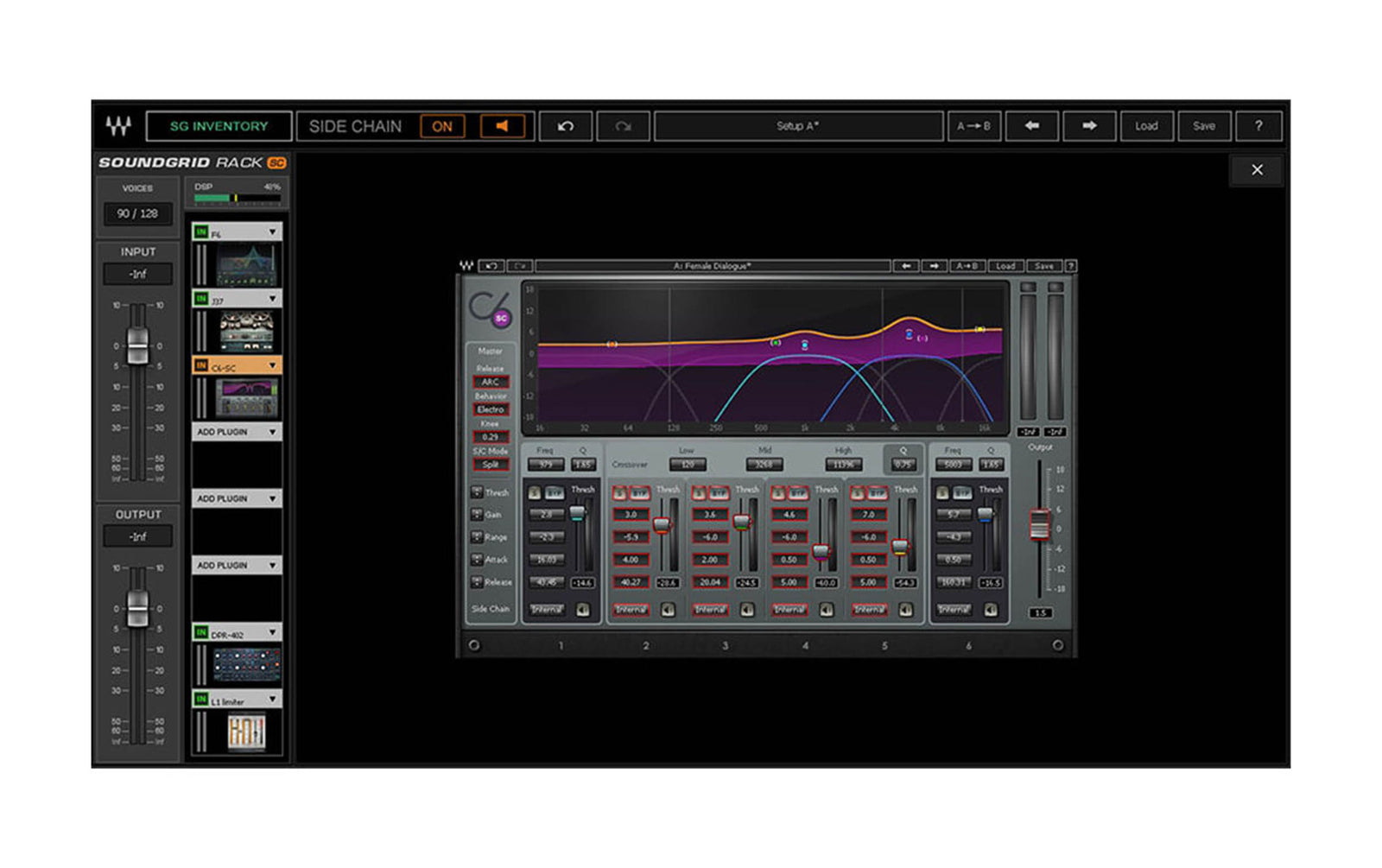Viewport: 1382px width, 868px height.
Task: Open ADD PLUGIN slot directly below C6-SC
Action: click(x=237, y=432)
